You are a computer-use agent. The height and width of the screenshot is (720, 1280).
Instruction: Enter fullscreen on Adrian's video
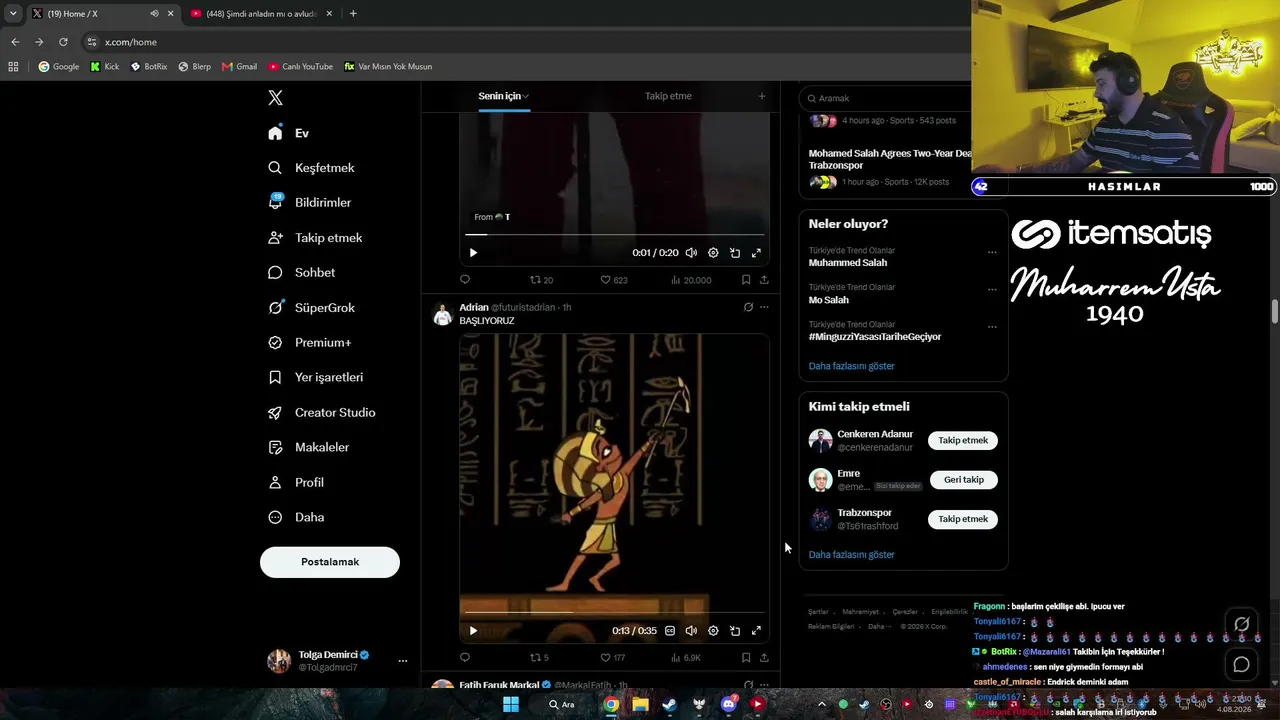(756, 631)
